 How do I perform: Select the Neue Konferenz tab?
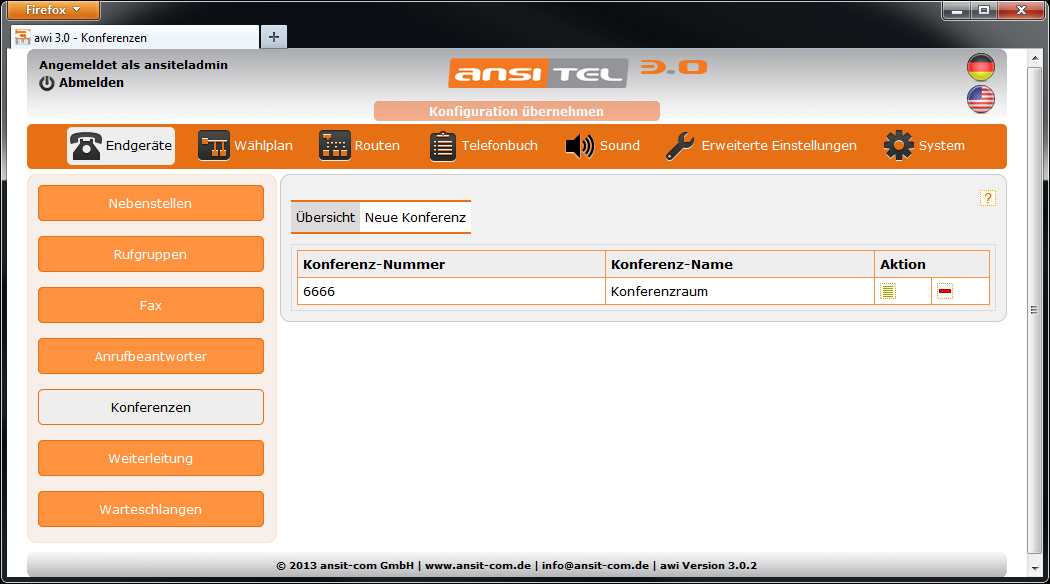[415, 217]
